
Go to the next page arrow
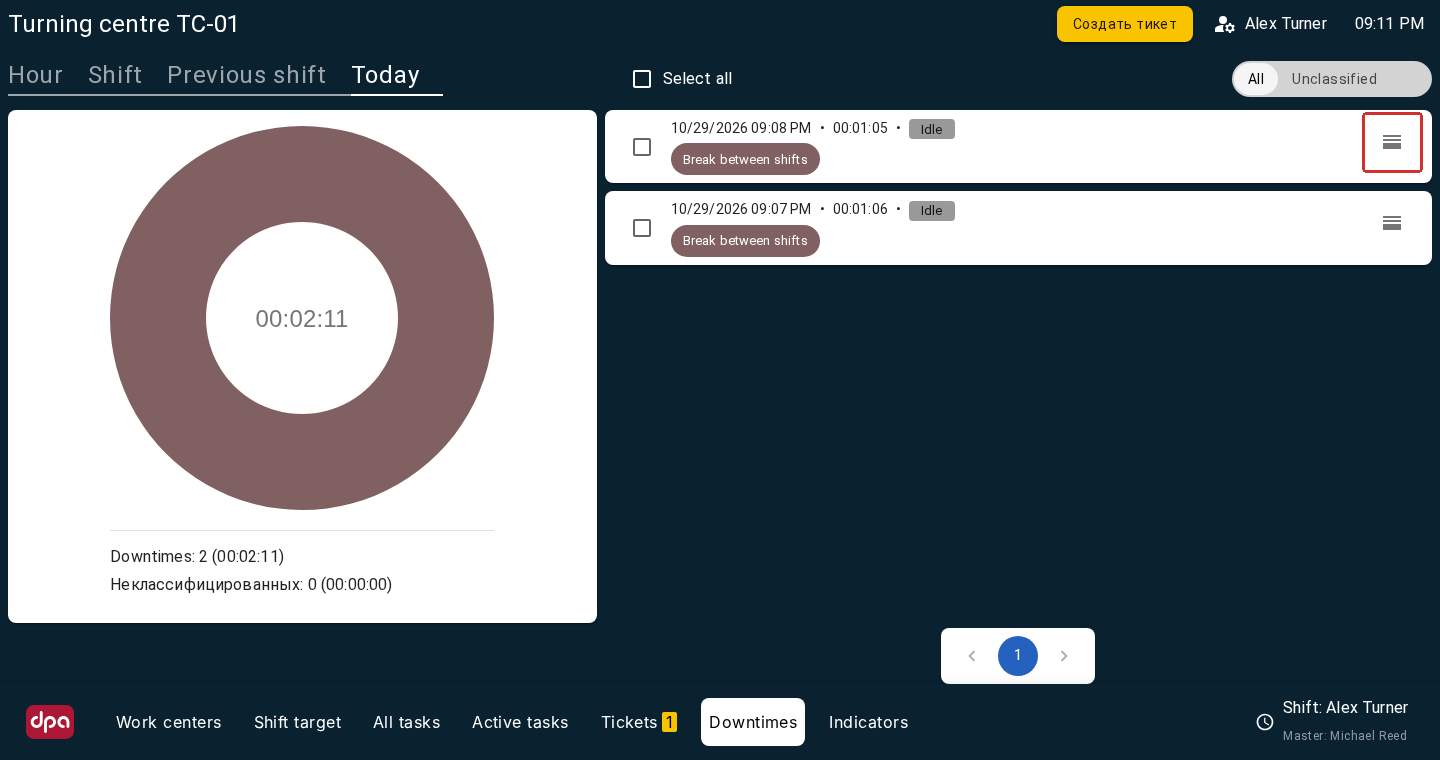(1064, 656)
